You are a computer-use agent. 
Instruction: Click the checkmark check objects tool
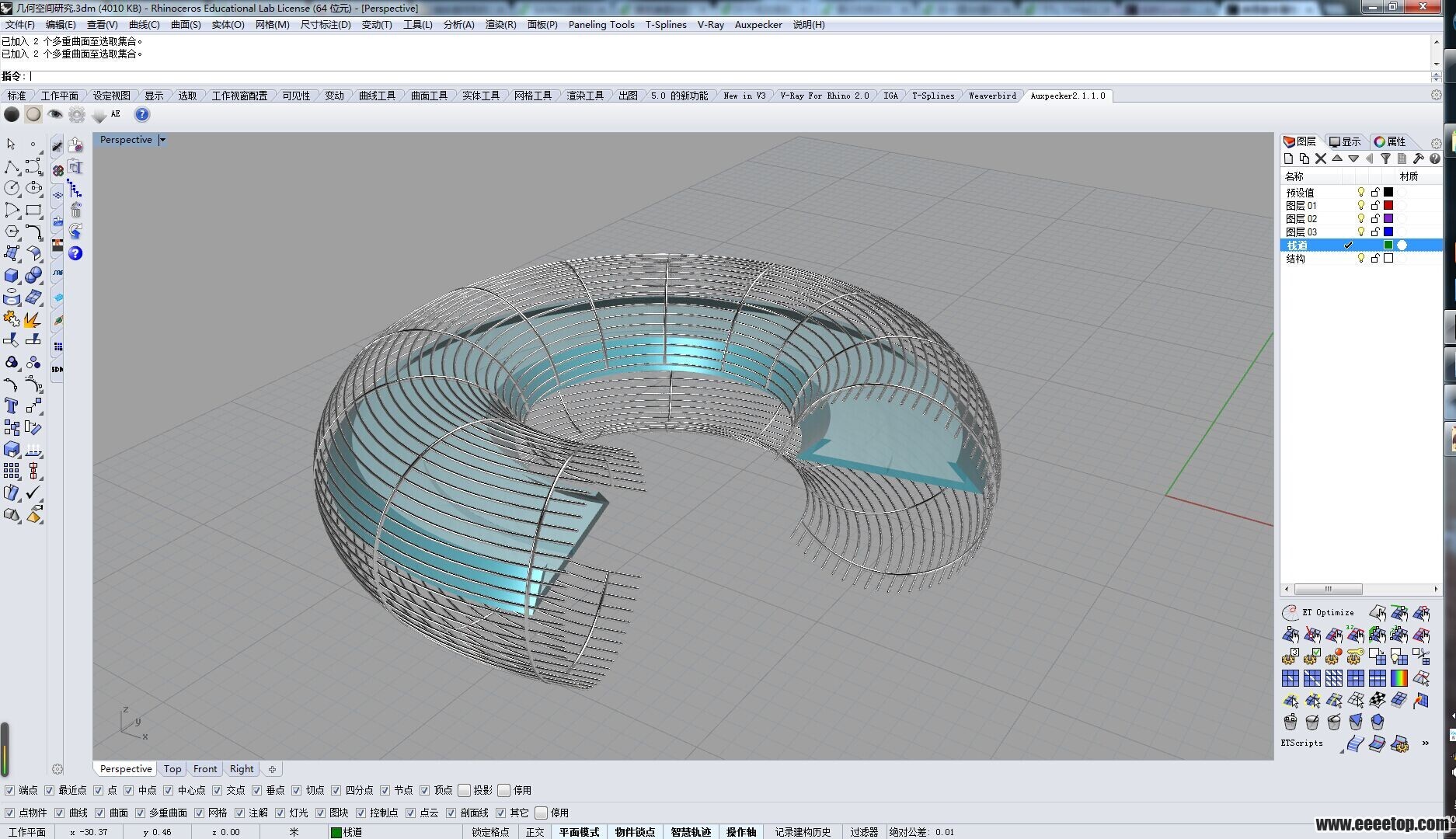(33, 493)
